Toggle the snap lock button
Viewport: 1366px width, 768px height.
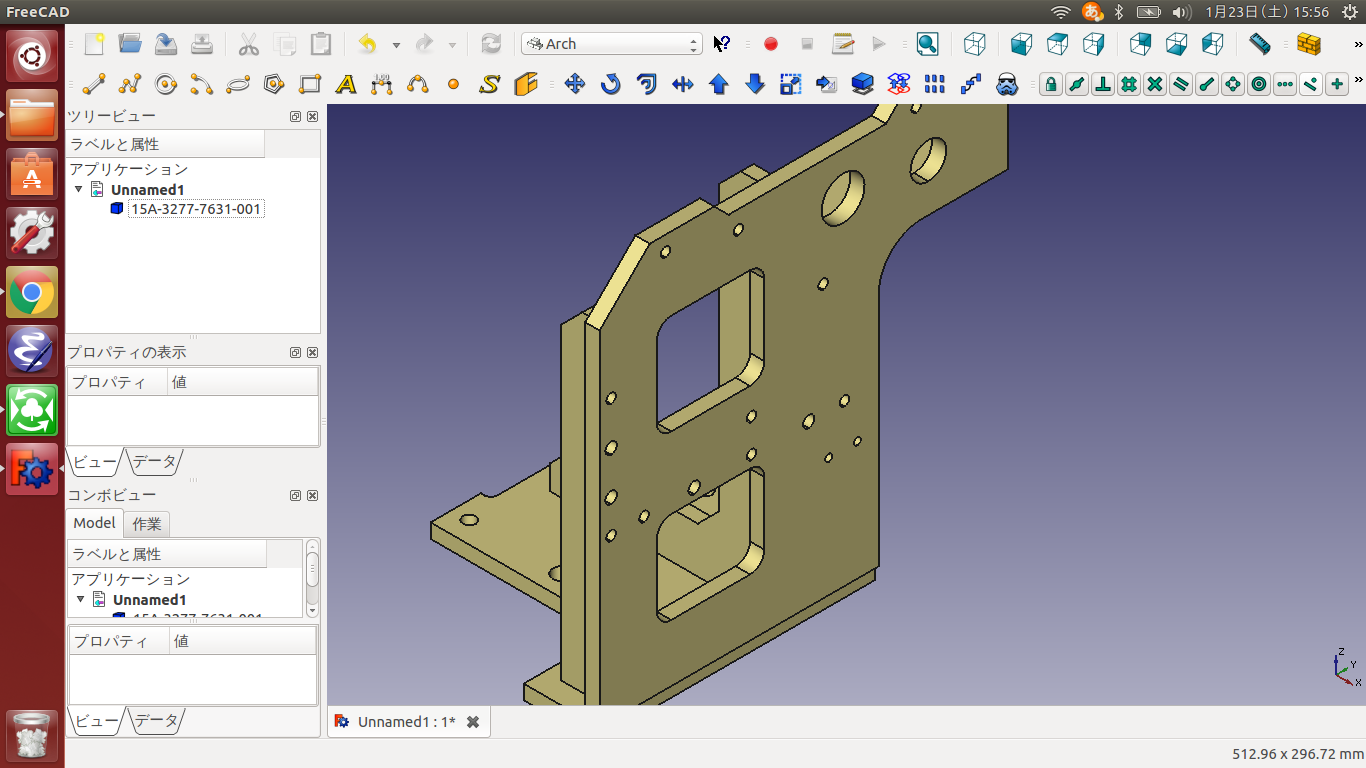coord(1050,85)
